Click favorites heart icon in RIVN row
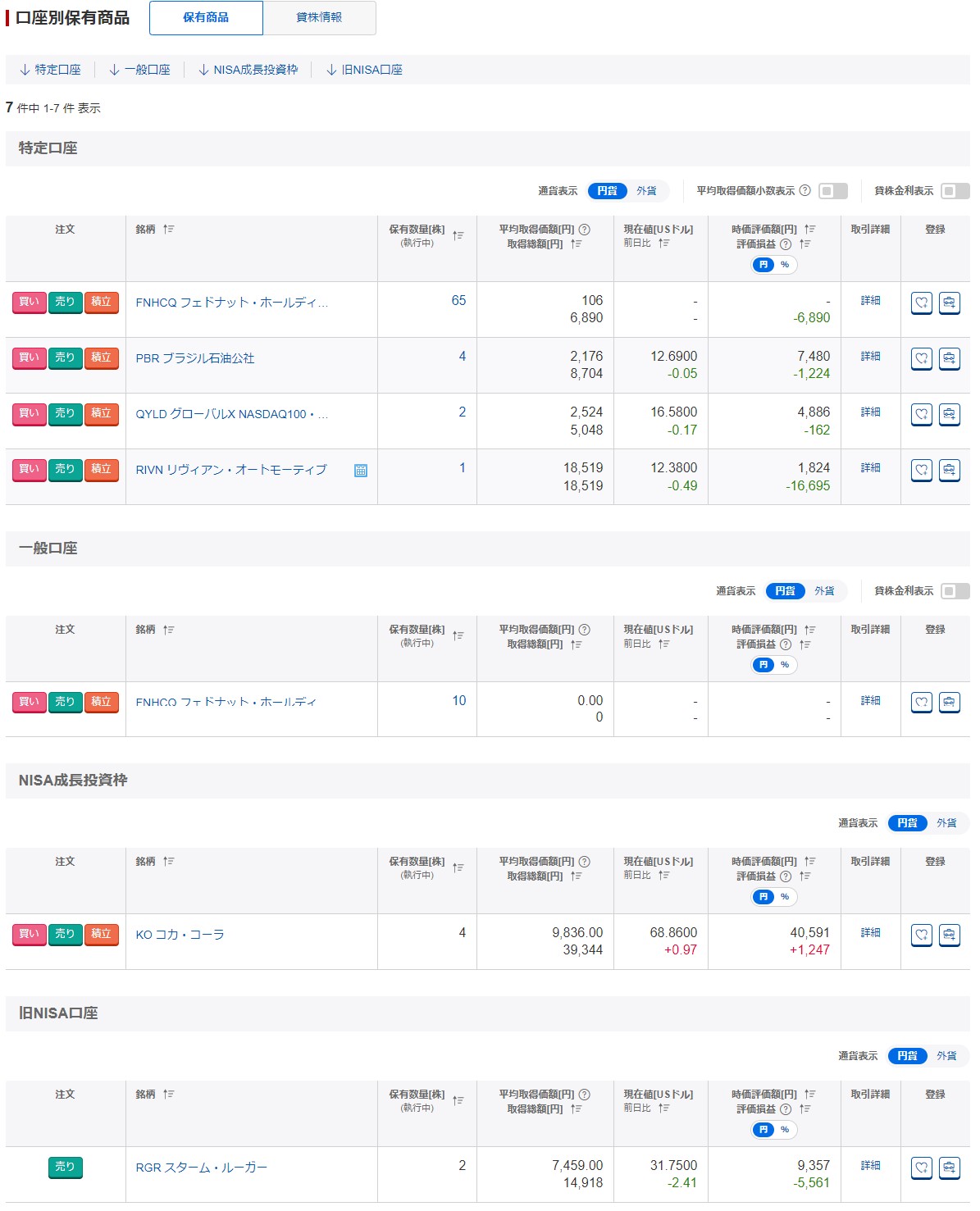 [922, 470]
